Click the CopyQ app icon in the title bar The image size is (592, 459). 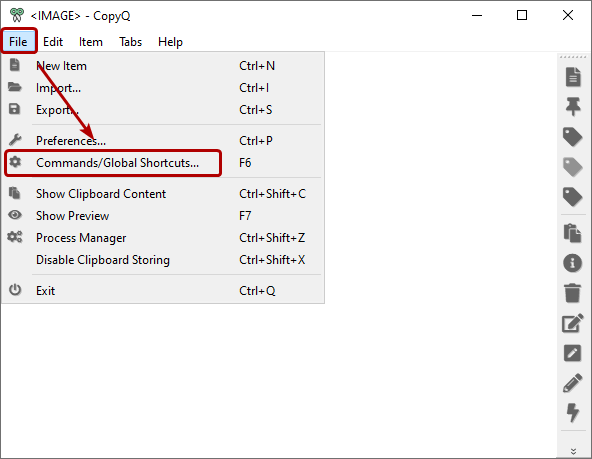coord(17,15)
